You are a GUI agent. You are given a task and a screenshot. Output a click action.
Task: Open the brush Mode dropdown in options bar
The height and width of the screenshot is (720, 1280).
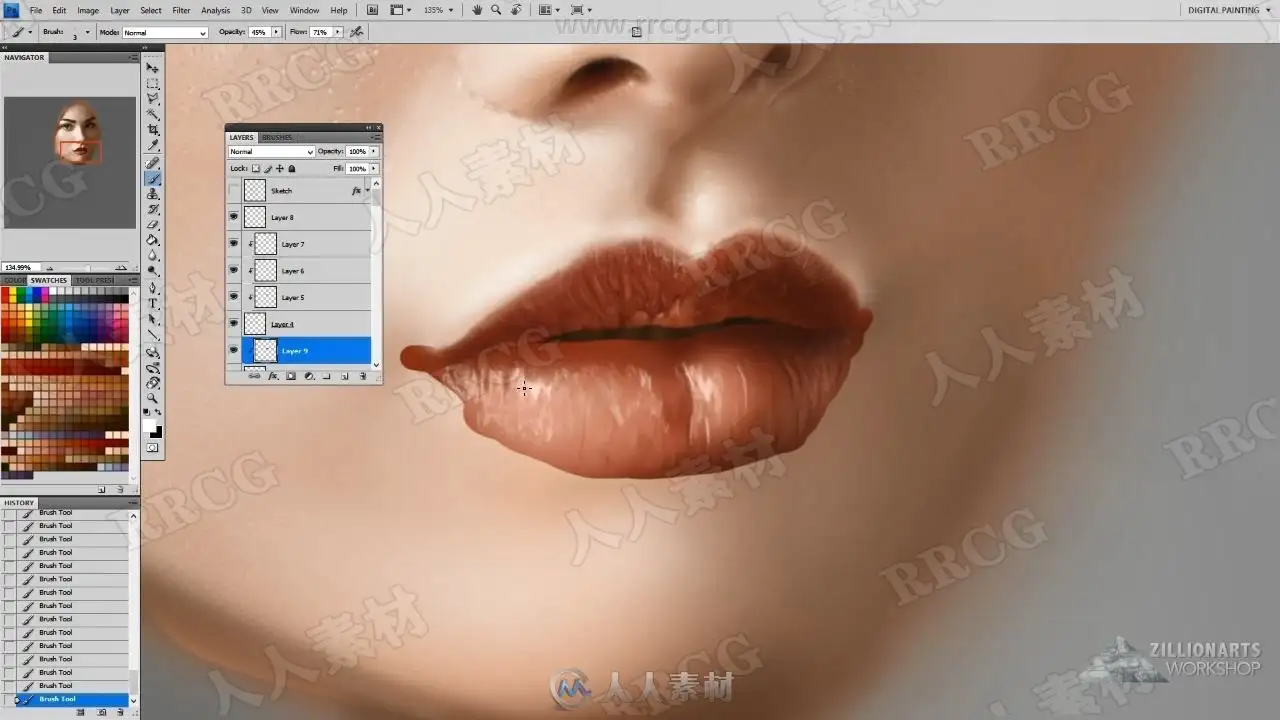(165, 32)
